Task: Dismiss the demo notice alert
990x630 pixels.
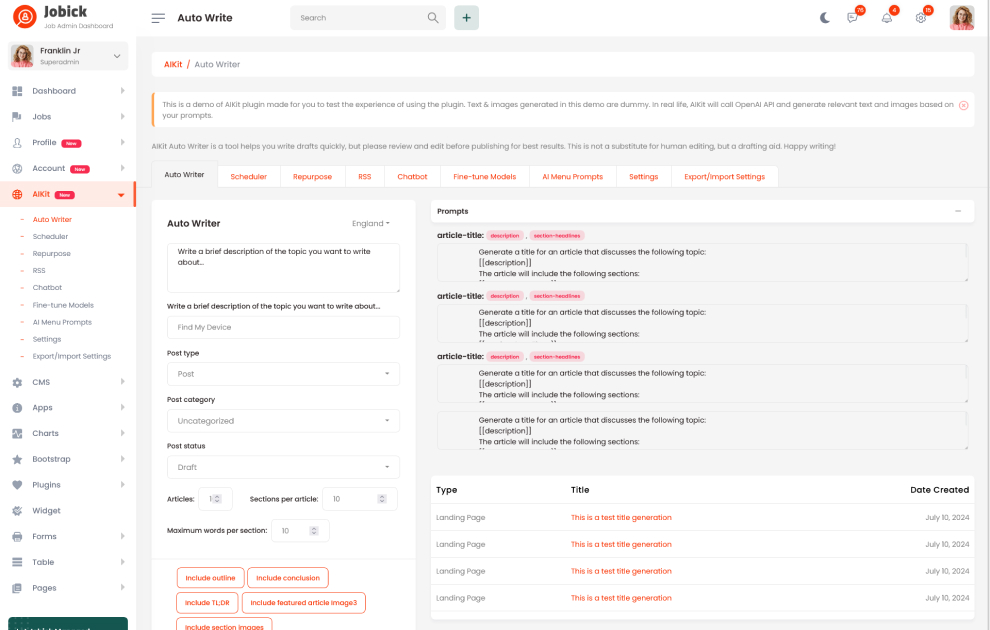Action: 963,105
